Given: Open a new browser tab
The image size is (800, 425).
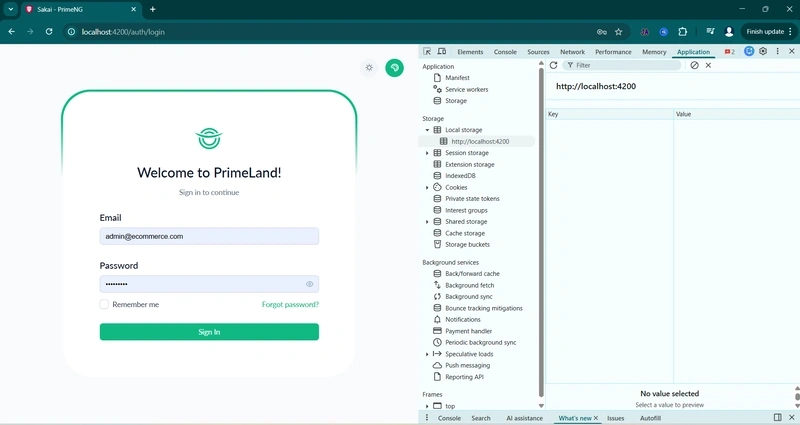Looking at the screenshot, I should (153, 9).
